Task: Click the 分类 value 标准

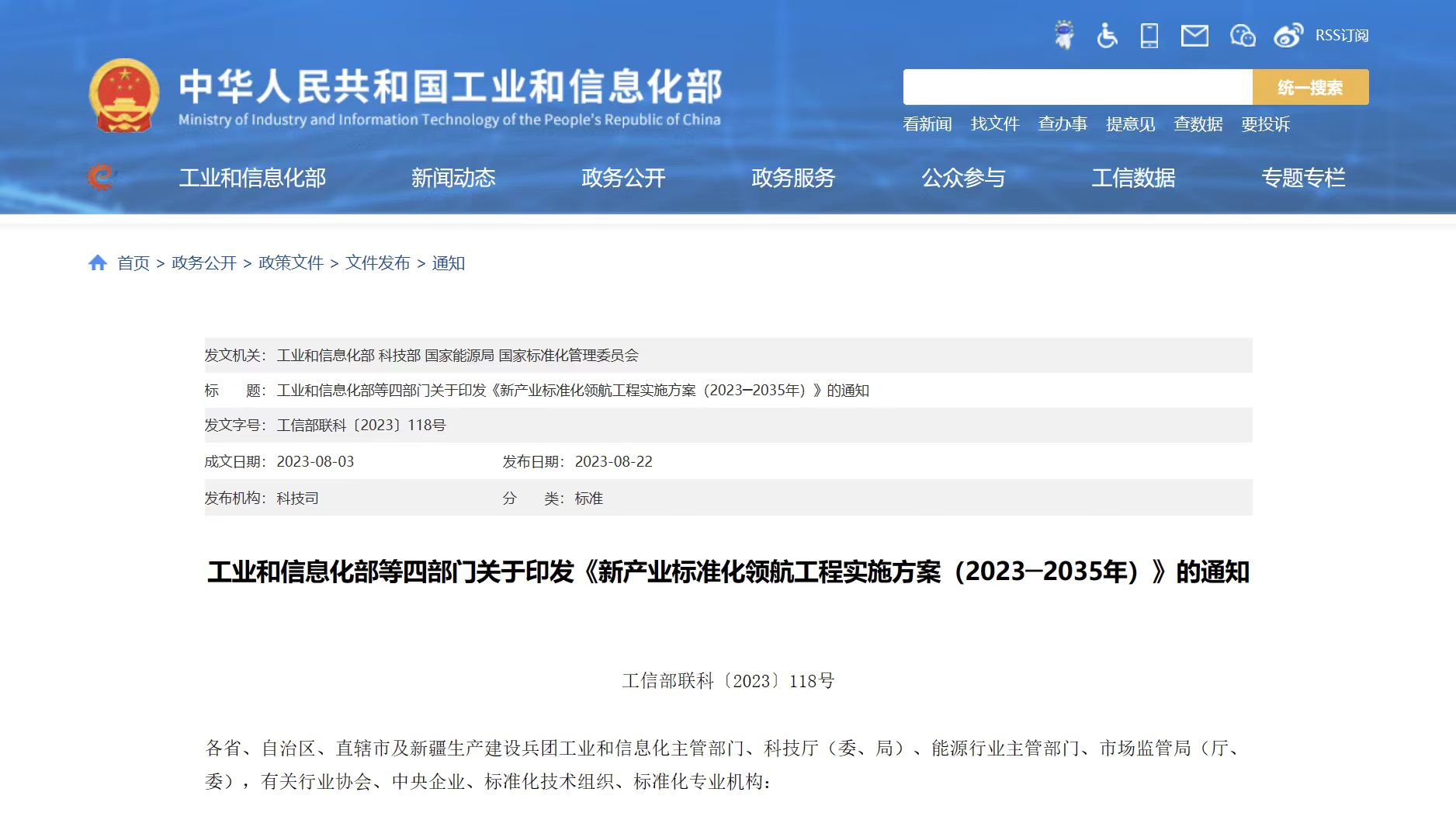Action: point(589,499)
